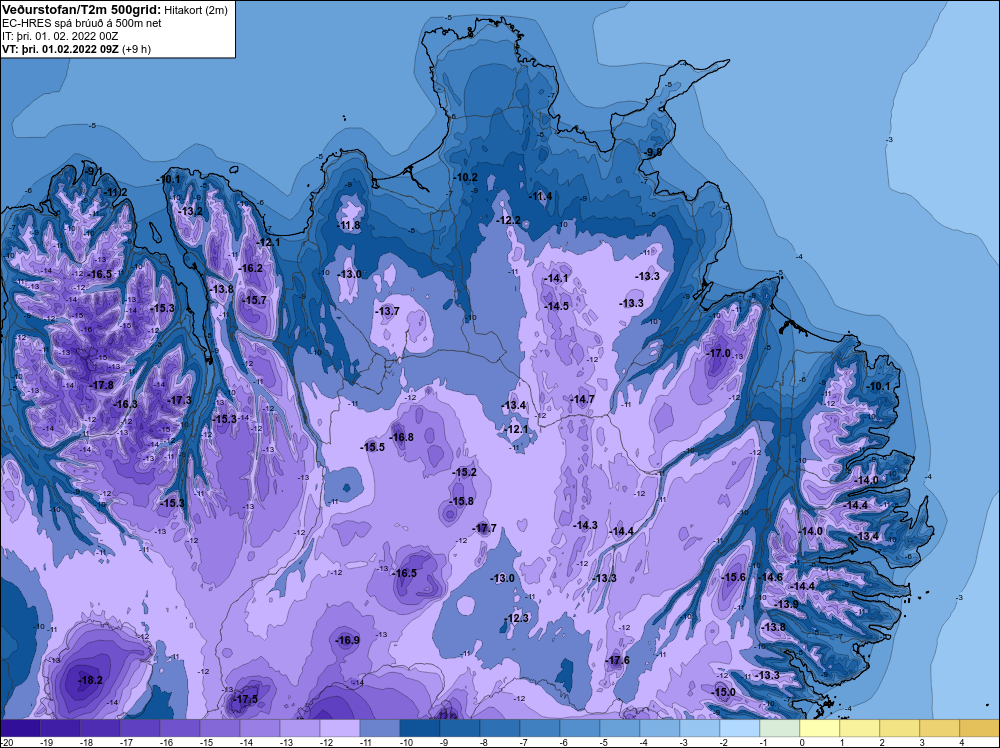Click the -17.6 temperature label
Screen dimensions: 1000x748
pos(617,660)
